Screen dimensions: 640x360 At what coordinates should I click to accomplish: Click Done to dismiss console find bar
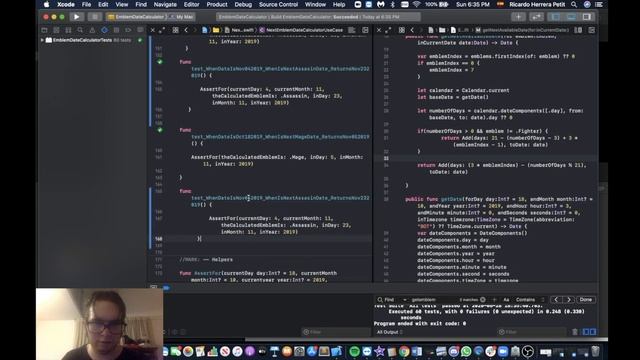point(586,300)
